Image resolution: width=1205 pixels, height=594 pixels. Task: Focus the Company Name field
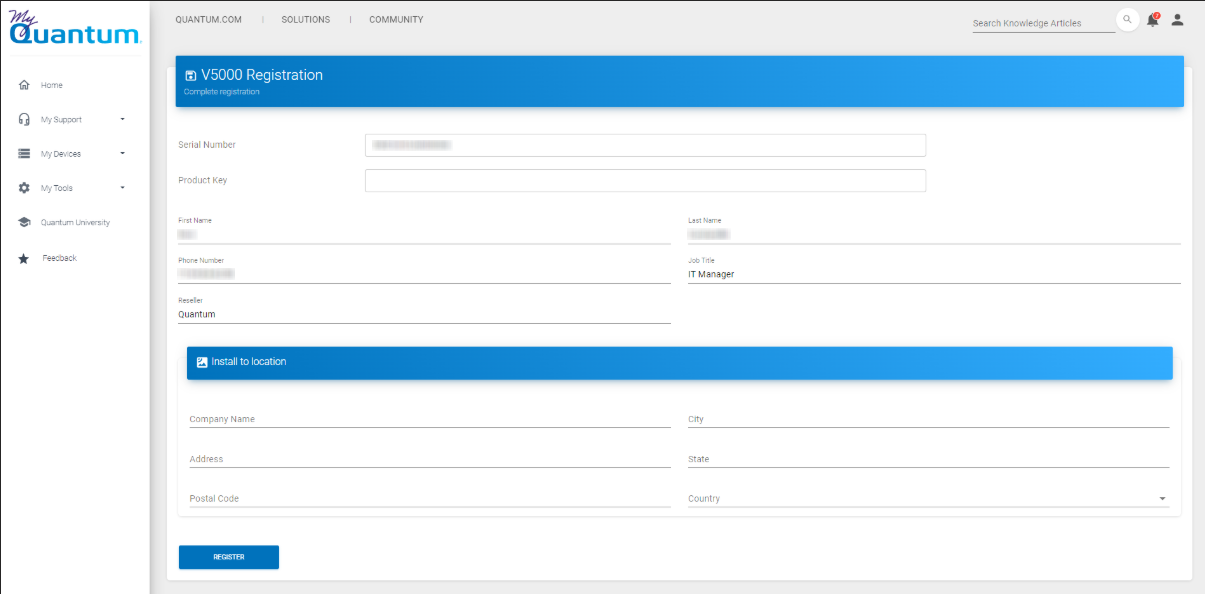(429, 419)
